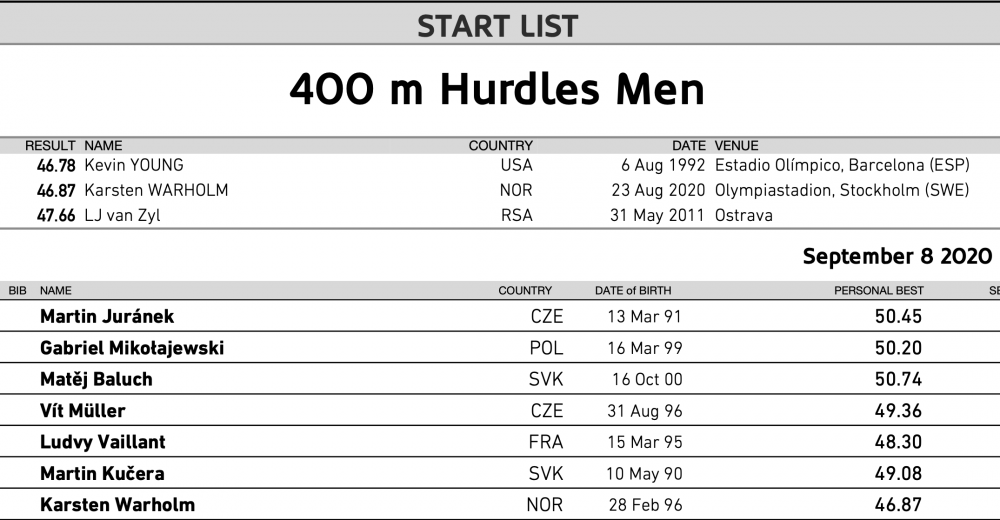The width and height of the screenshot is (1000, 520).
Task: Click Kevin YOUNG record name
Action: coord(134,165)
